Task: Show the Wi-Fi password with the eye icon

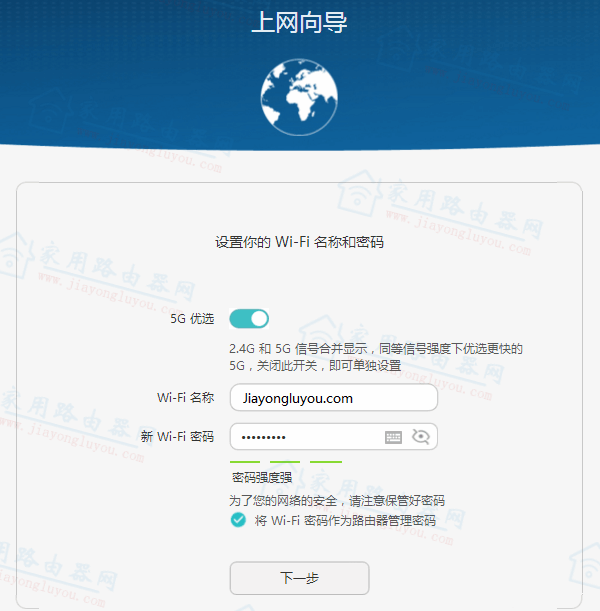Action: pyautogui.click(x=420, y=437)
